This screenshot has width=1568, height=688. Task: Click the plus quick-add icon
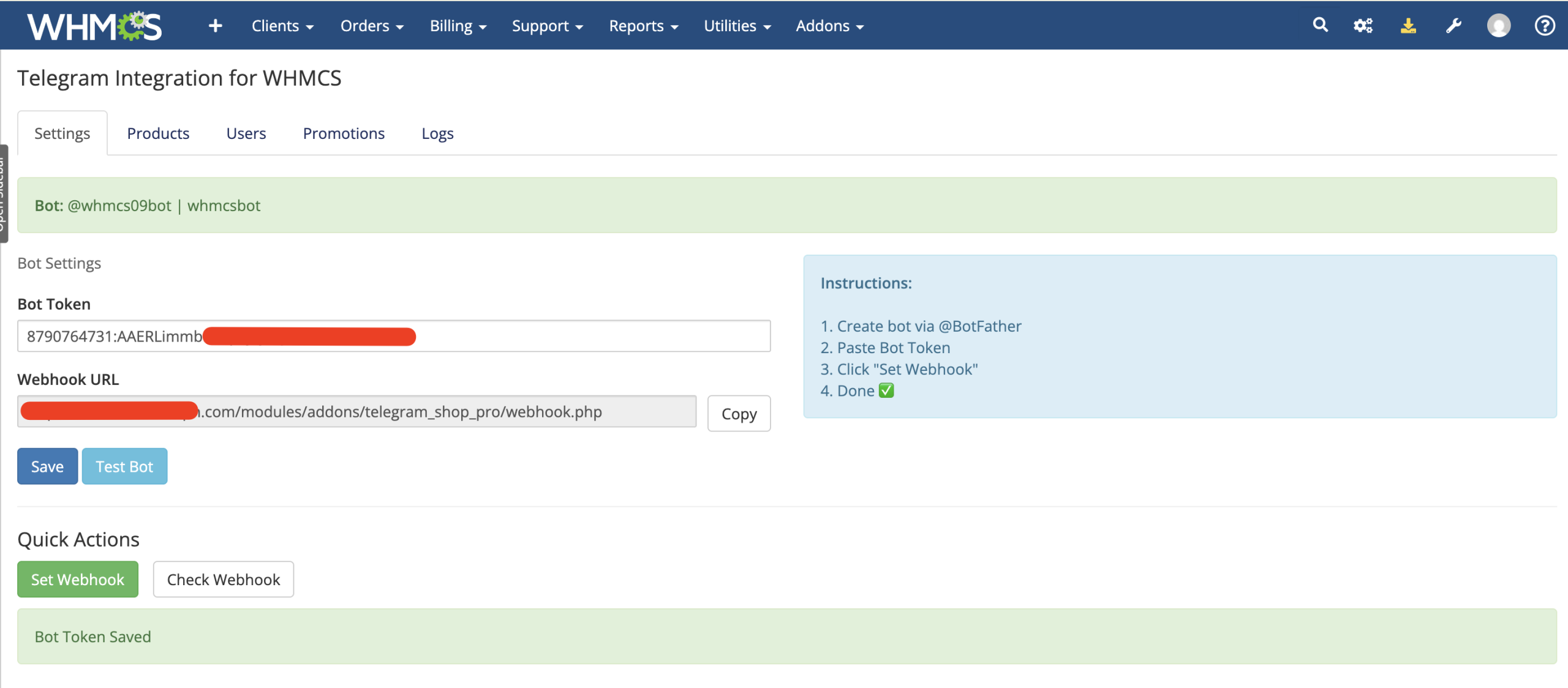point(215,26)
